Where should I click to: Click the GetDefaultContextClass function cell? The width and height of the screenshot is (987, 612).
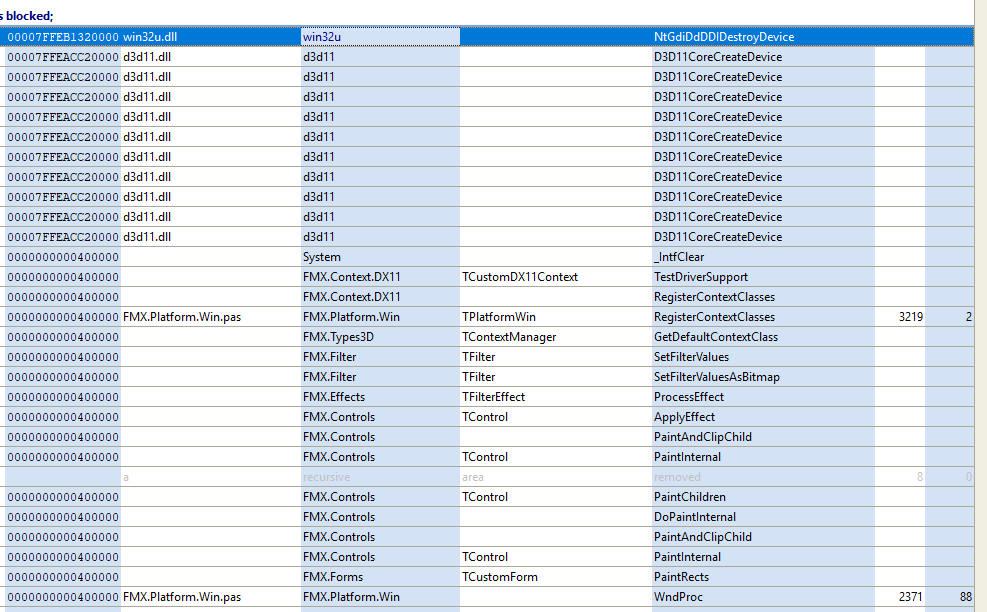click(x=763, y=337)
